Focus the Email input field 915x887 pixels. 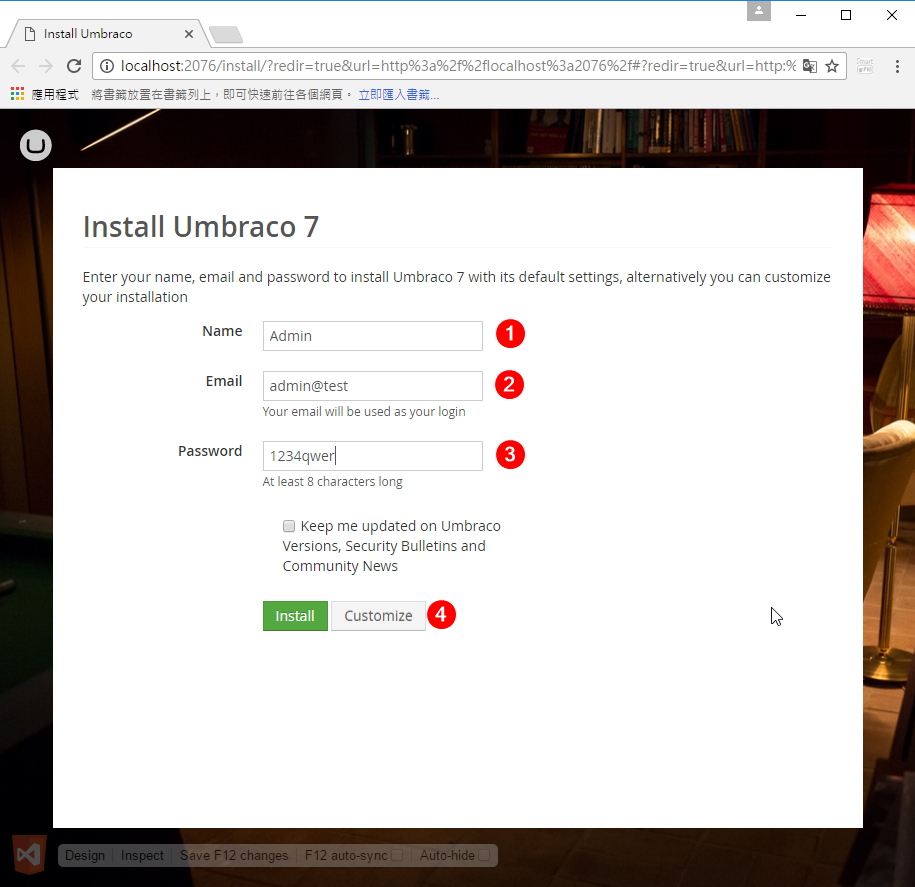pos(372,386)
